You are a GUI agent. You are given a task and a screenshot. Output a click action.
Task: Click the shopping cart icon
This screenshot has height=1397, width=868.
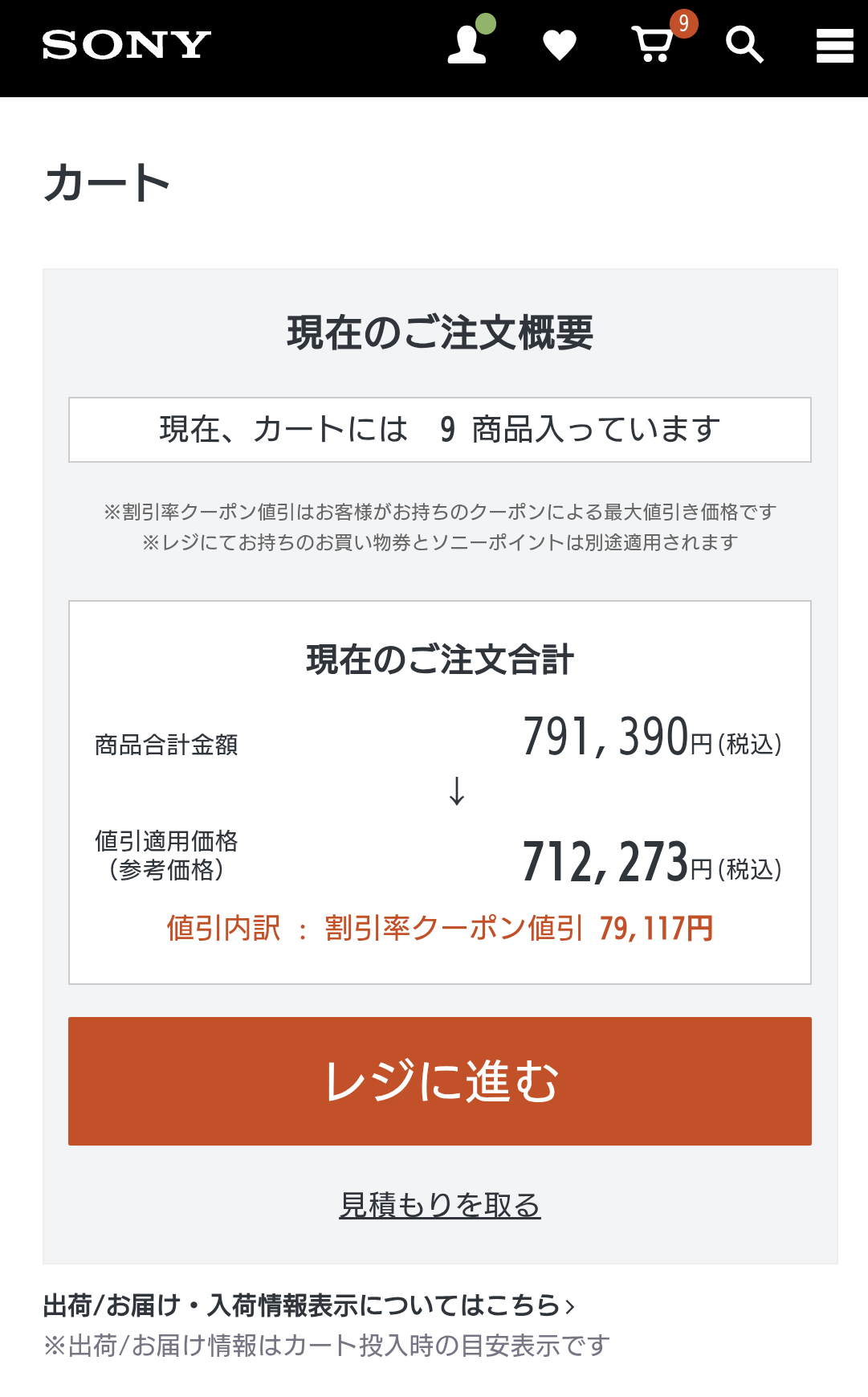click(651, 46)
